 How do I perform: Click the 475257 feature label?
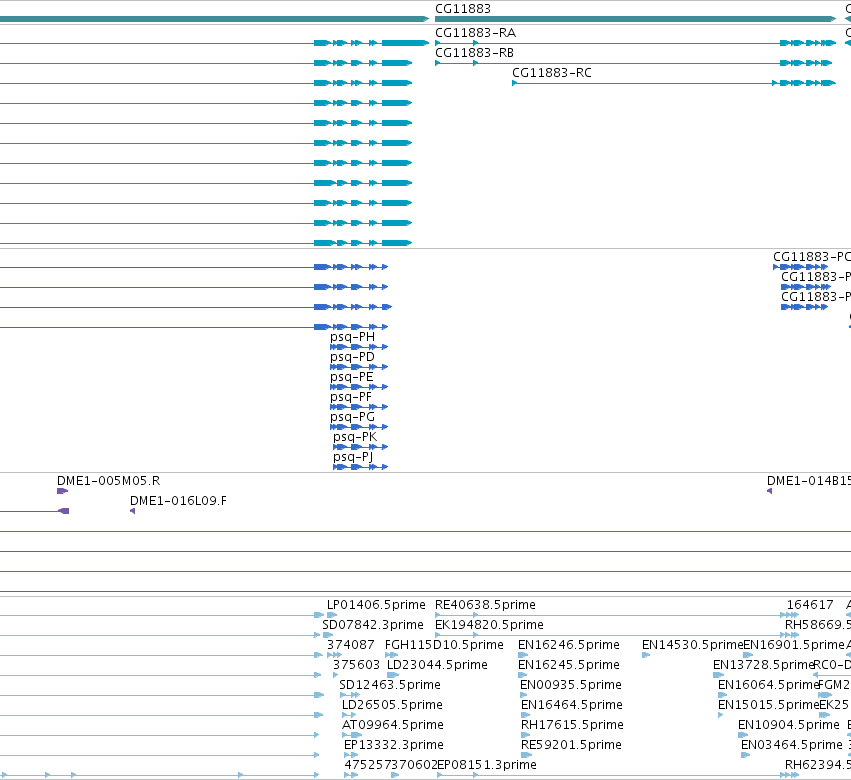[x=367, y=765]
